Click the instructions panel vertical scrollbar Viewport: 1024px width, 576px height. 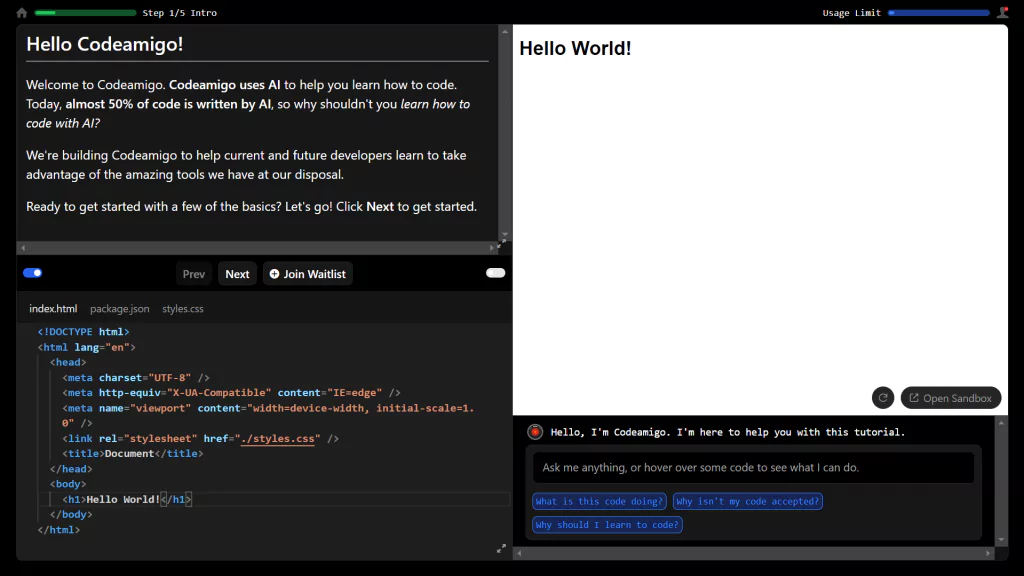pos(504,133)
